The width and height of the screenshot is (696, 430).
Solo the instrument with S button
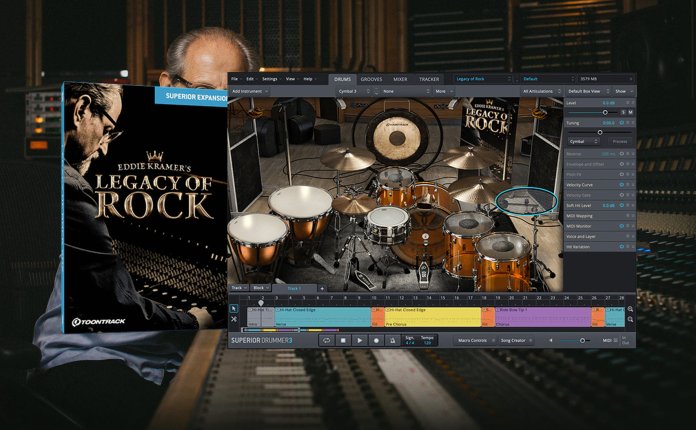pyautogui.click(x=623, y=113)
